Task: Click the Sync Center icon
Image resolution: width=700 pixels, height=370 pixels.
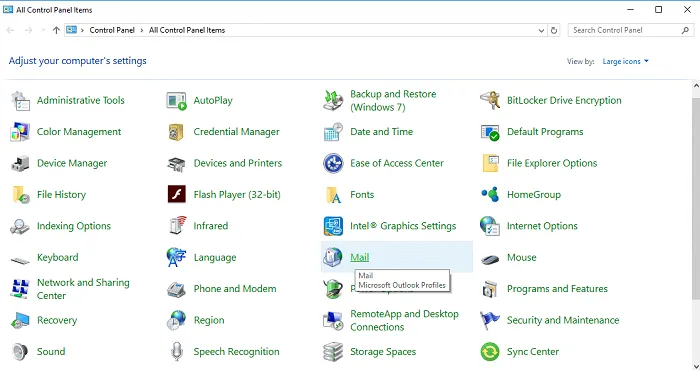Action: 490,352
